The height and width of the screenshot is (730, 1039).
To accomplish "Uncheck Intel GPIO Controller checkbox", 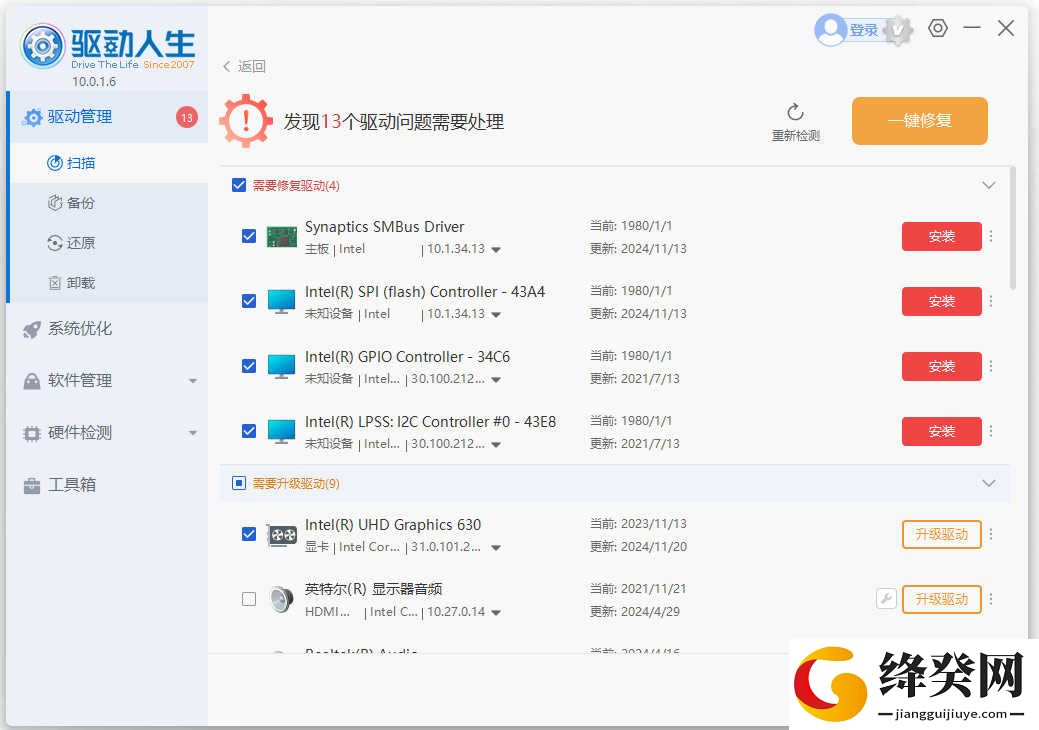I will point(249,366).
